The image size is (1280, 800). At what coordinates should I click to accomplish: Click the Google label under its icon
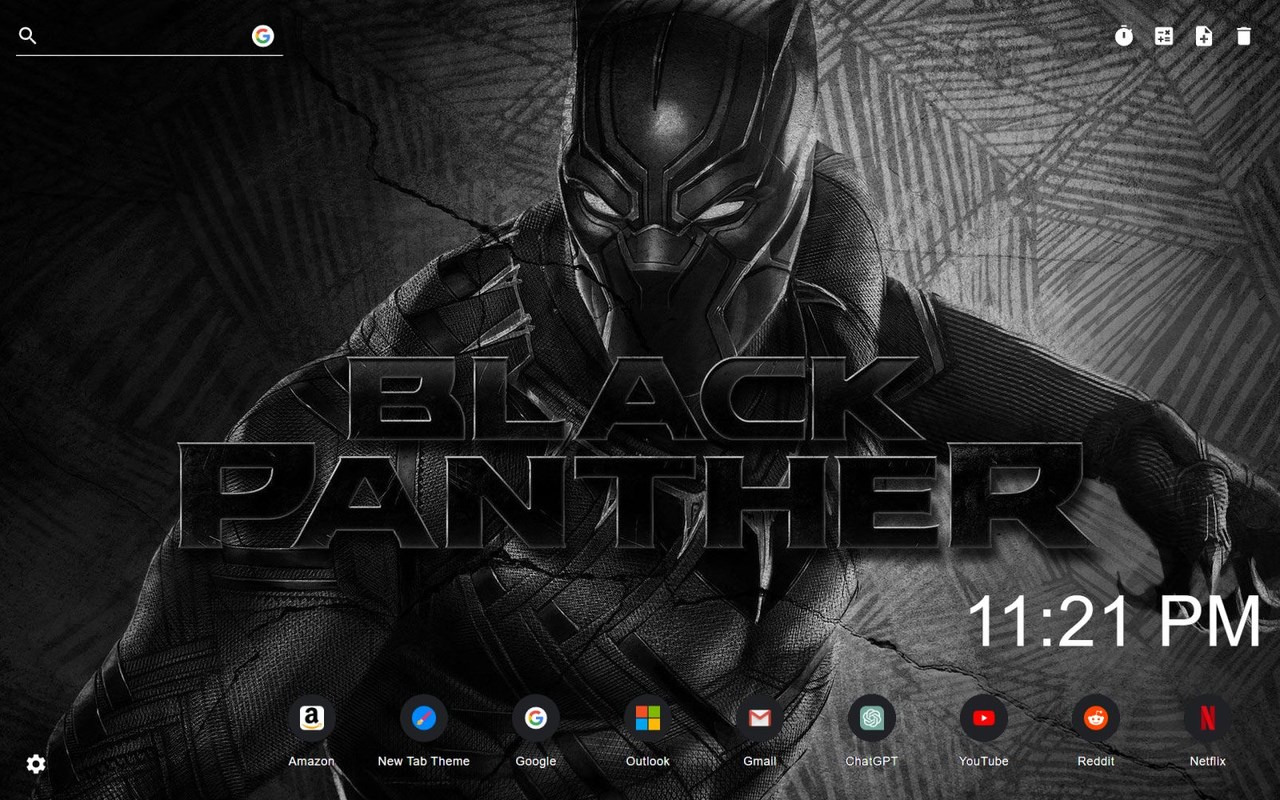536,761
